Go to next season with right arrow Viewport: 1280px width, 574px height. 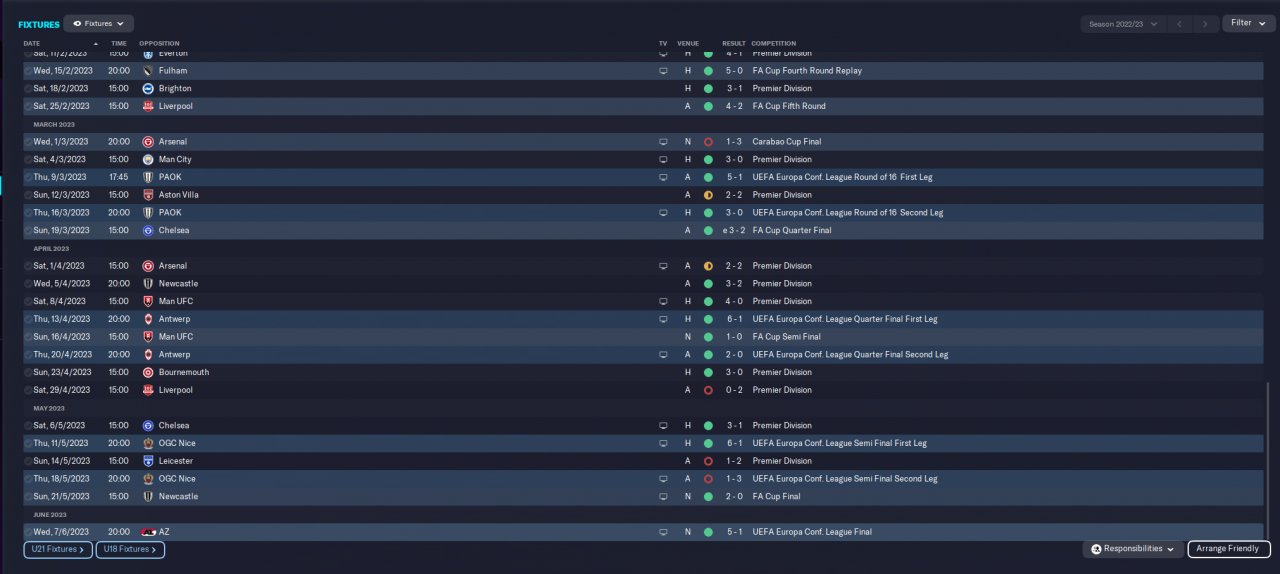click(1206, 23)
